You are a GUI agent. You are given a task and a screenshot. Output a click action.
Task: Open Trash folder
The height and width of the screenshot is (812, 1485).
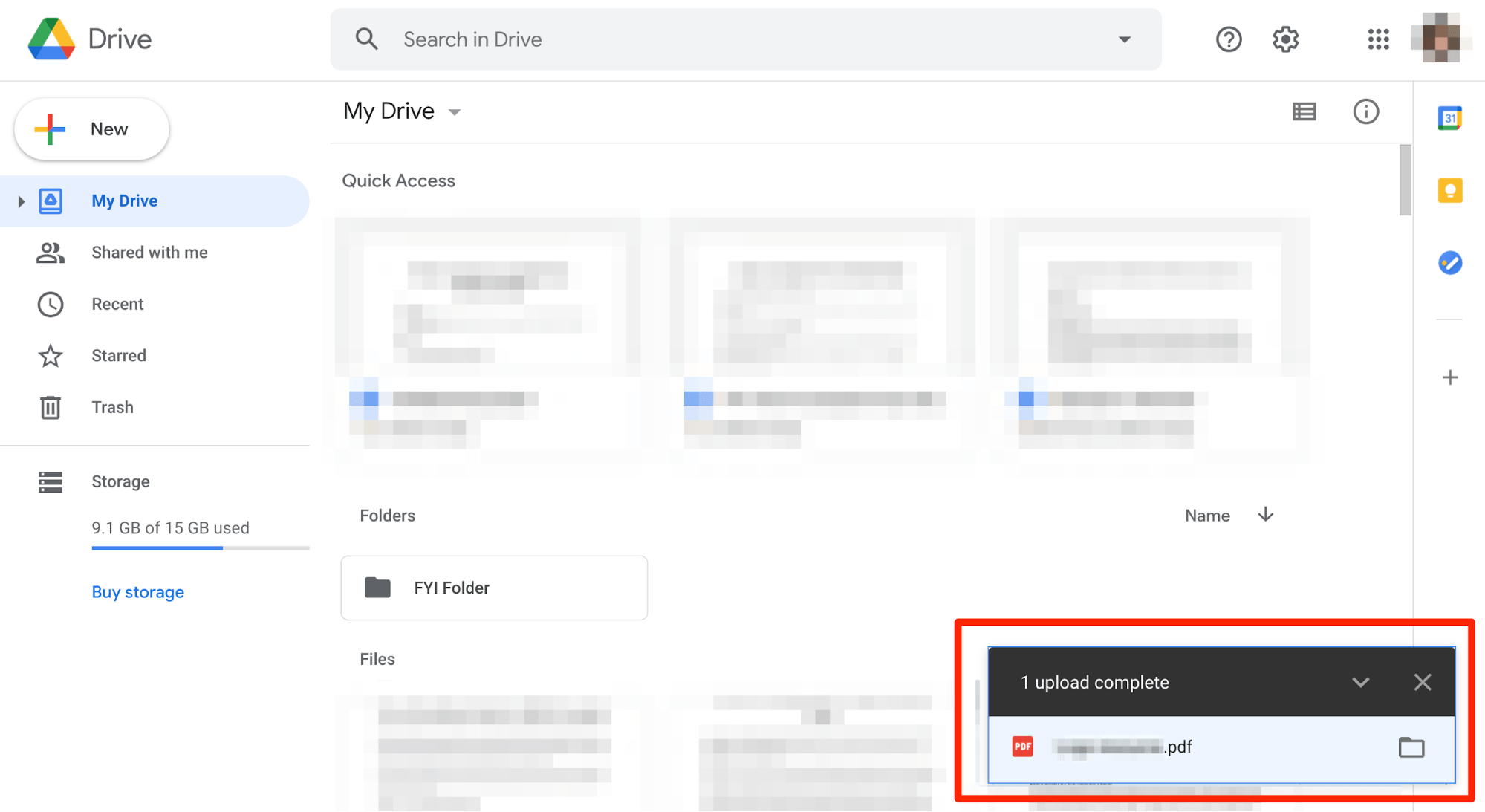pos(113,406)
